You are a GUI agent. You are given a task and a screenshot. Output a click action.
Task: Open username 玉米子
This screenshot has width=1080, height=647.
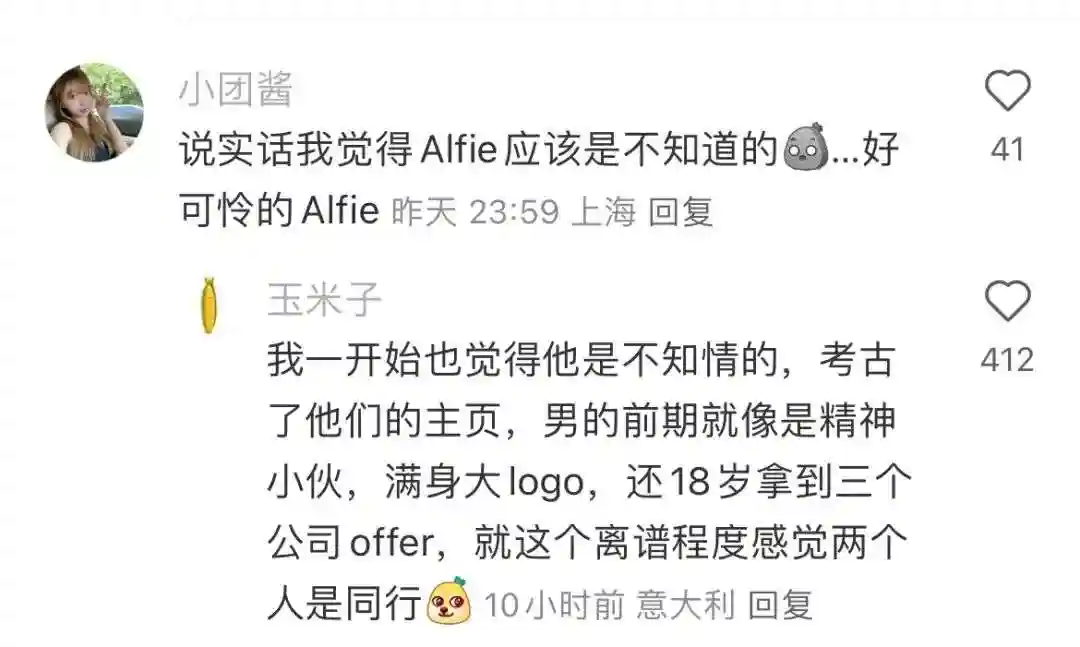tap(324, 299)
